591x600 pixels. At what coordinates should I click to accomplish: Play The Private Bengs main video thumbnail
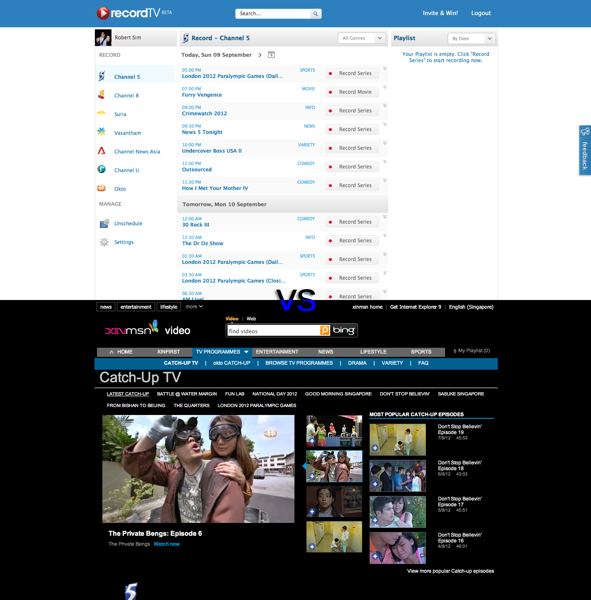[198, 469]
